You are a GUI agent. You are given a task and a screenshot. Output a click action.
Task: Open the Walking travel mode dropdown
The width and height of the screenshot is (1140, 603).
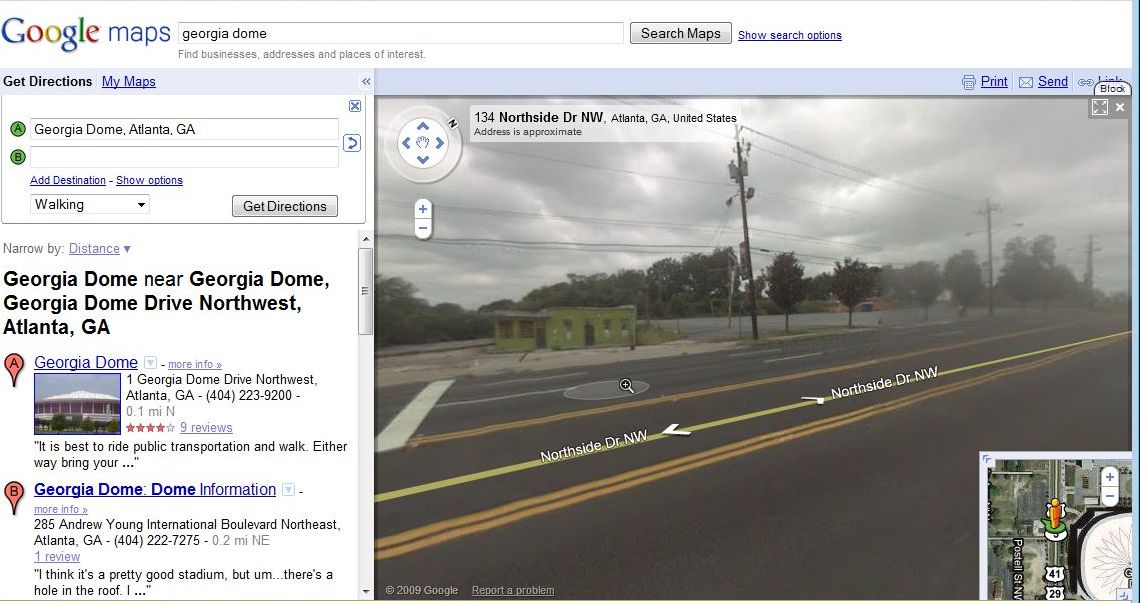[89, 204]
